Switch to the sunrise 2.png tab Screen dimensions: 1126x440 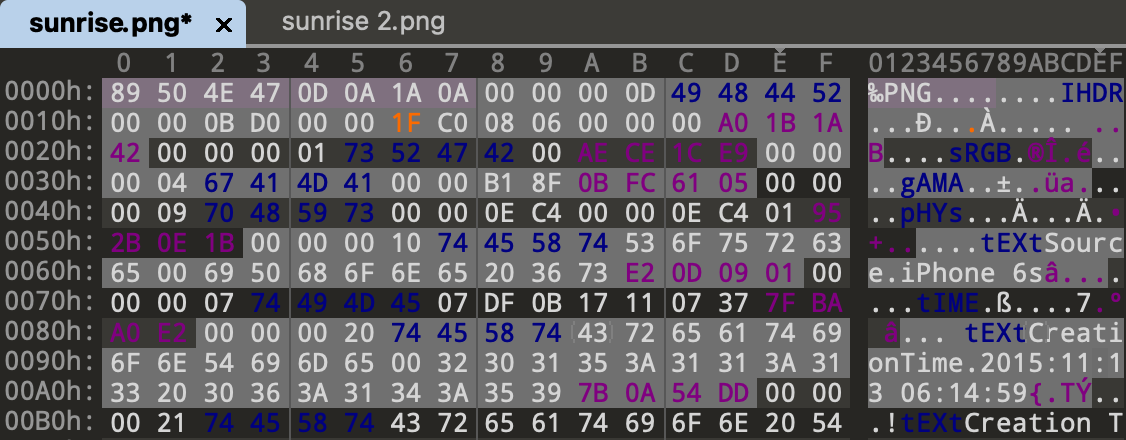(363, 22)
